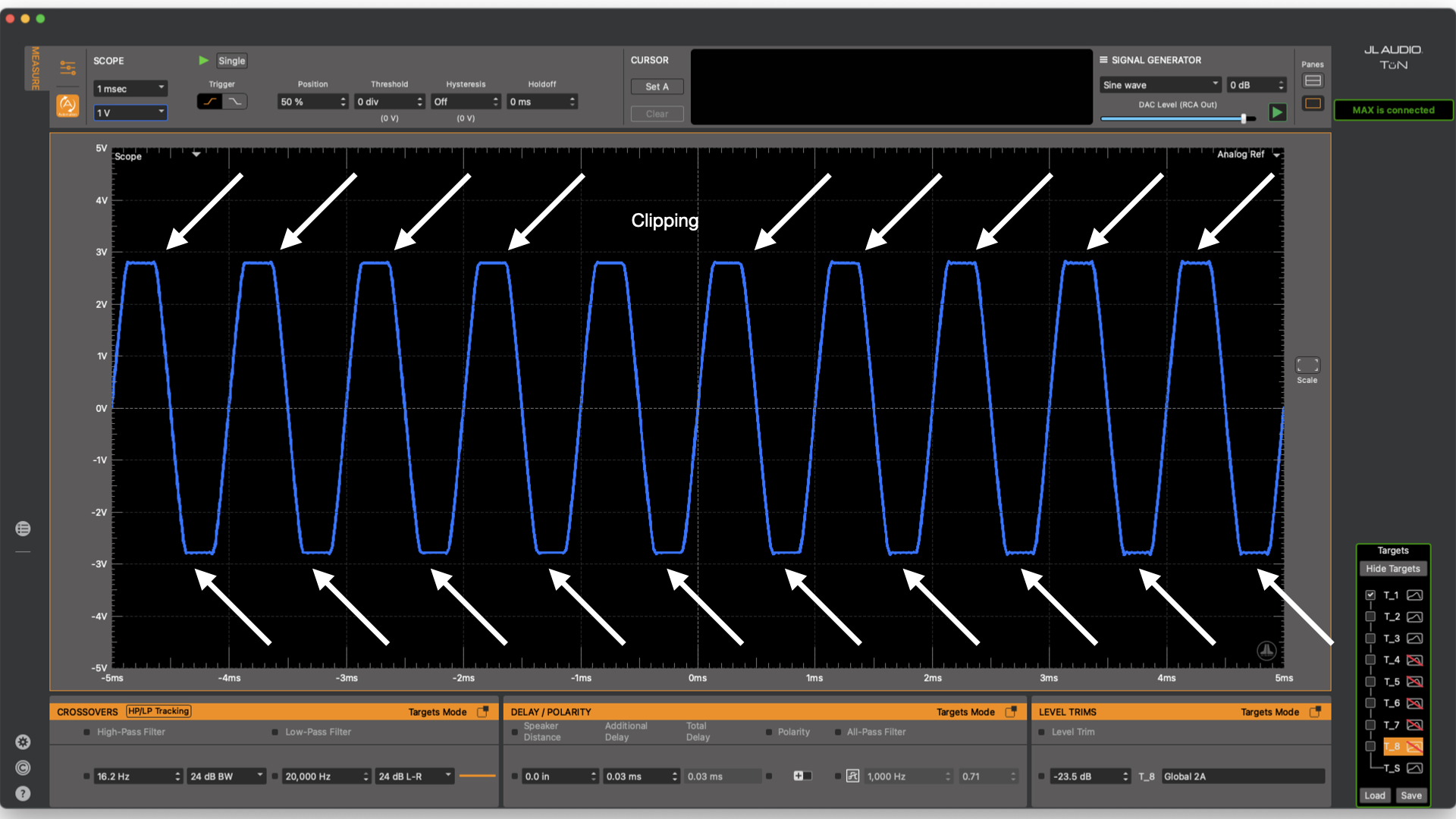Click T_7 disabled target curve icon
This screenshot has height=819, width=1456.
[1414, 725]
